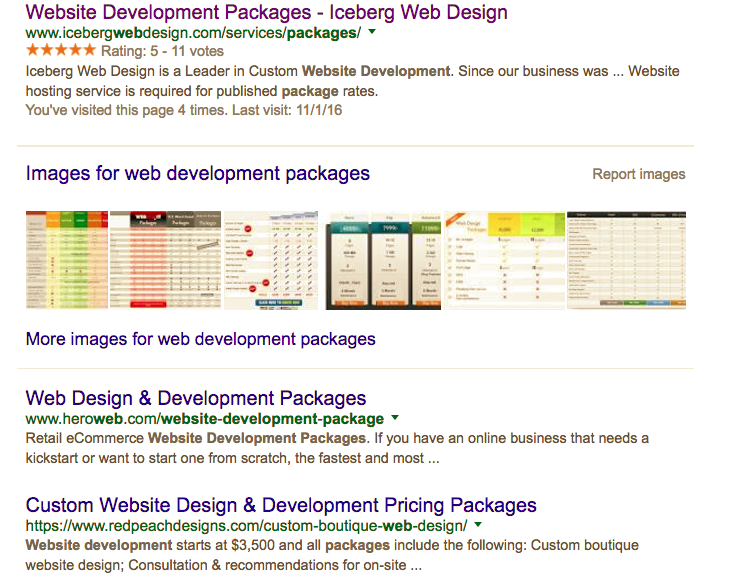The width and height of the screenshot is (733, 586).
Task: Open first colorful green-orange pricing table thumbnail
Action: point(67,260)
